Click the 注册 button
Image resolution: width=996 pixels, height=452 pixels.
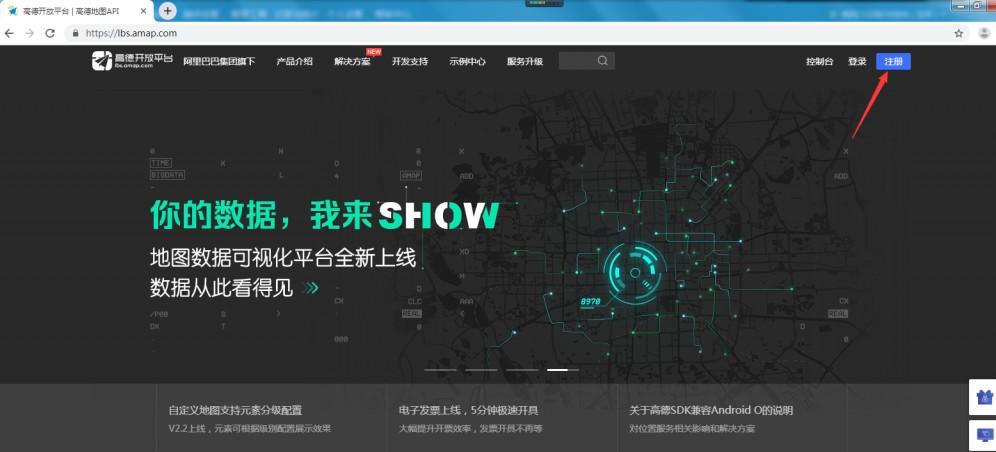(893, 62)
